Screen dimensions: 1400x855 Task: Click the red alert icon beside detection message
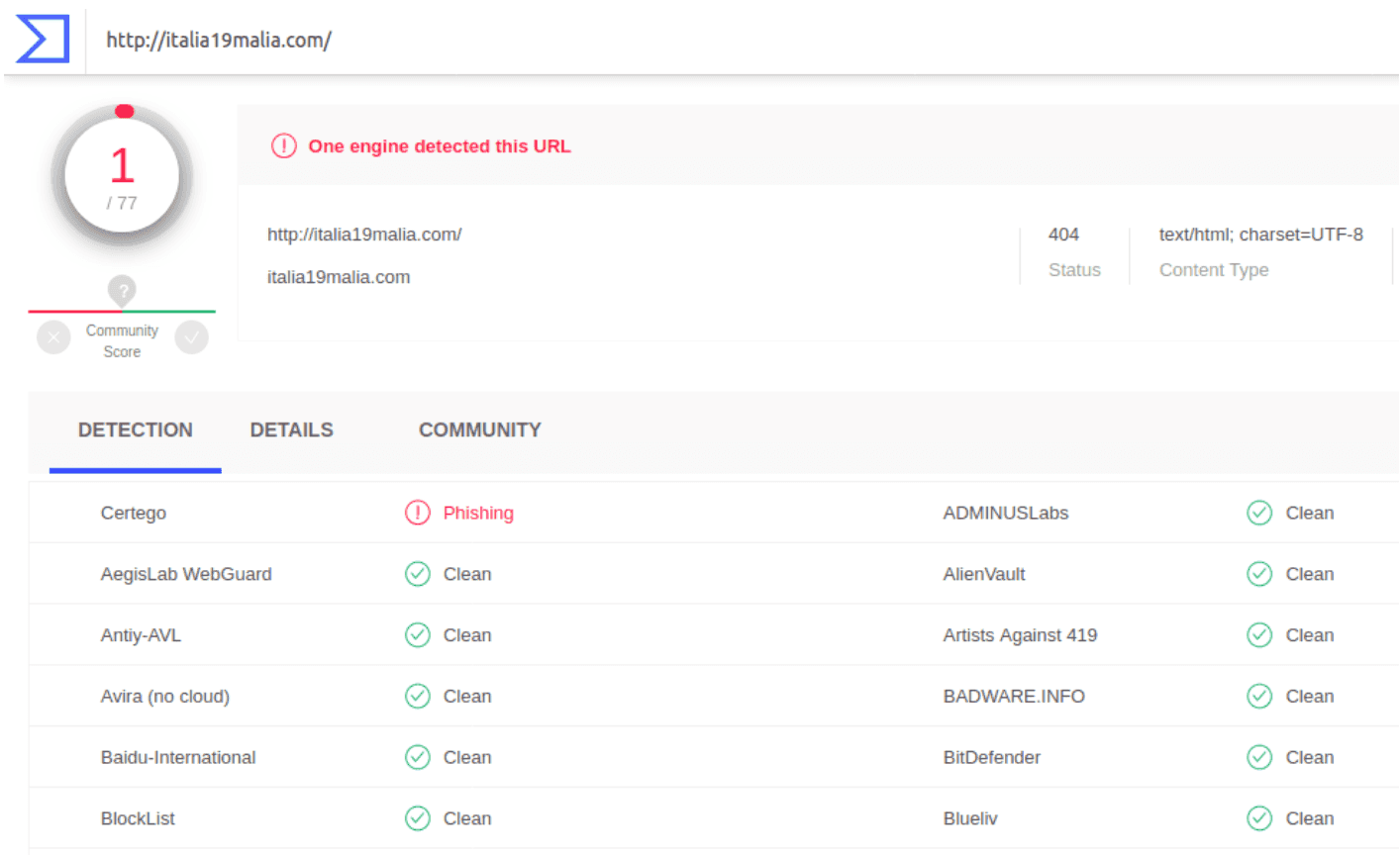[x=283, y=146]
